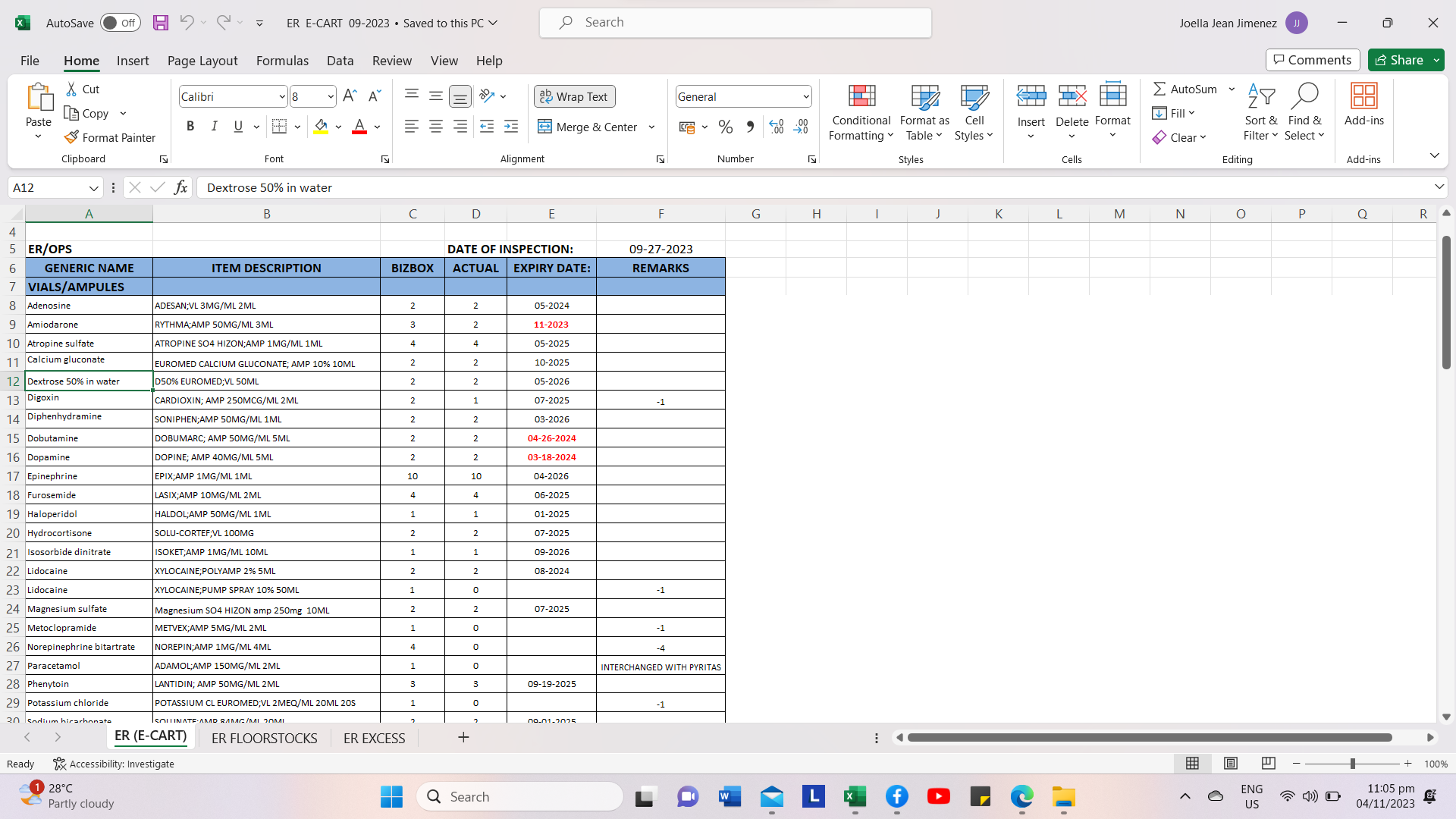Switch to ER FLOORSTOCKS sheet tab
The height and width of the screenshot is (819, 1456).
264,738
